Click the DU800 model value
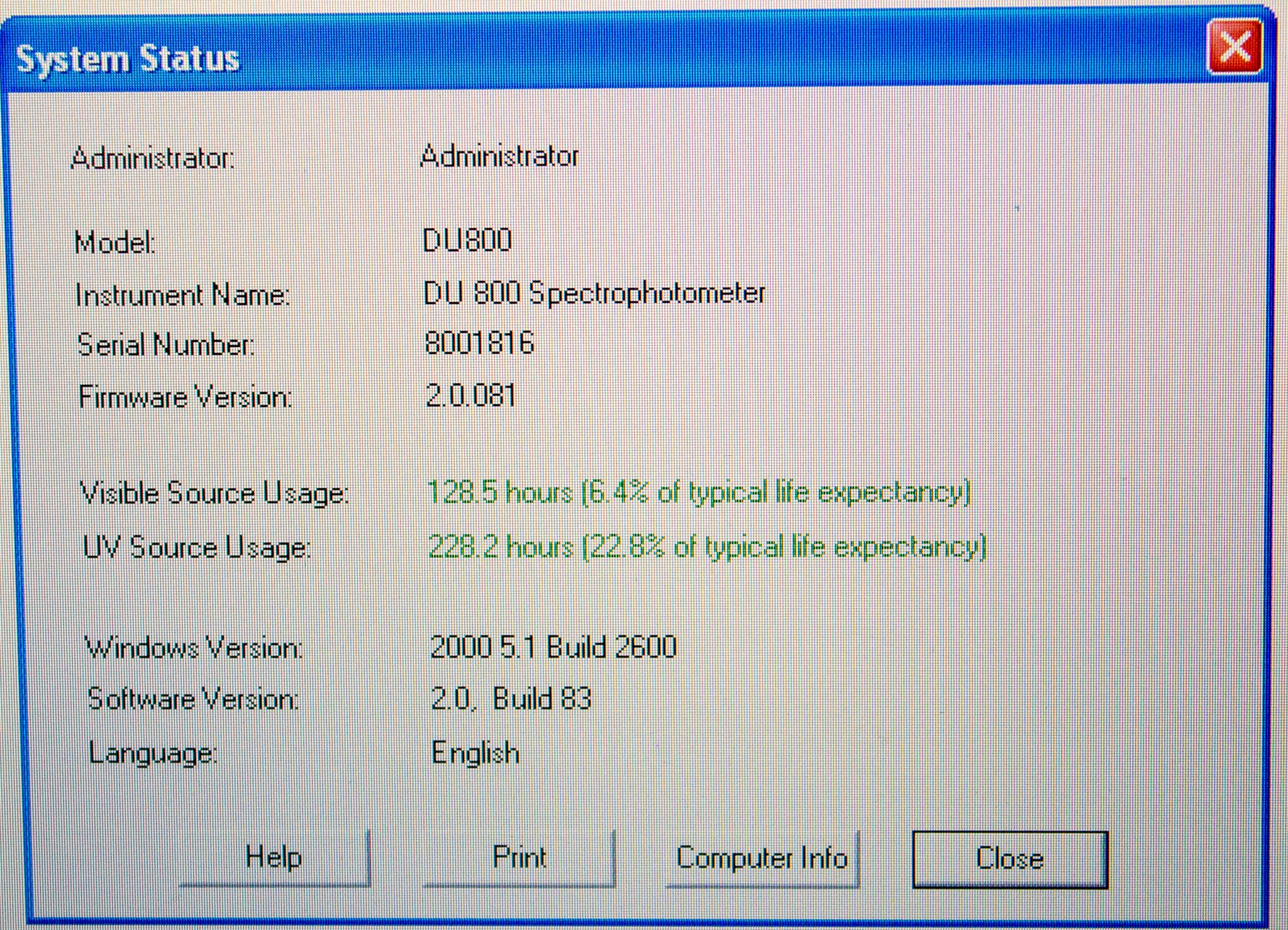The width and height of the screenshot is (1288, 930). click(467, 241)
